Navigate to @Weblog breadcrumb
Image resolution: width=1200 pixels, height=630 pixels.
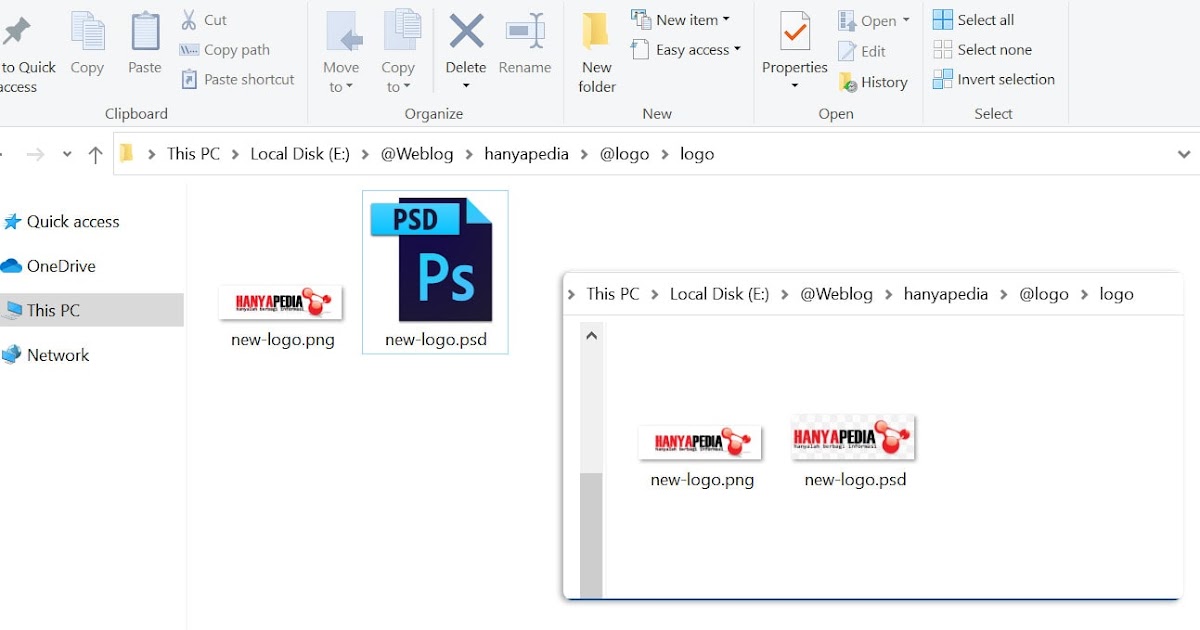[x=417, y=154]
